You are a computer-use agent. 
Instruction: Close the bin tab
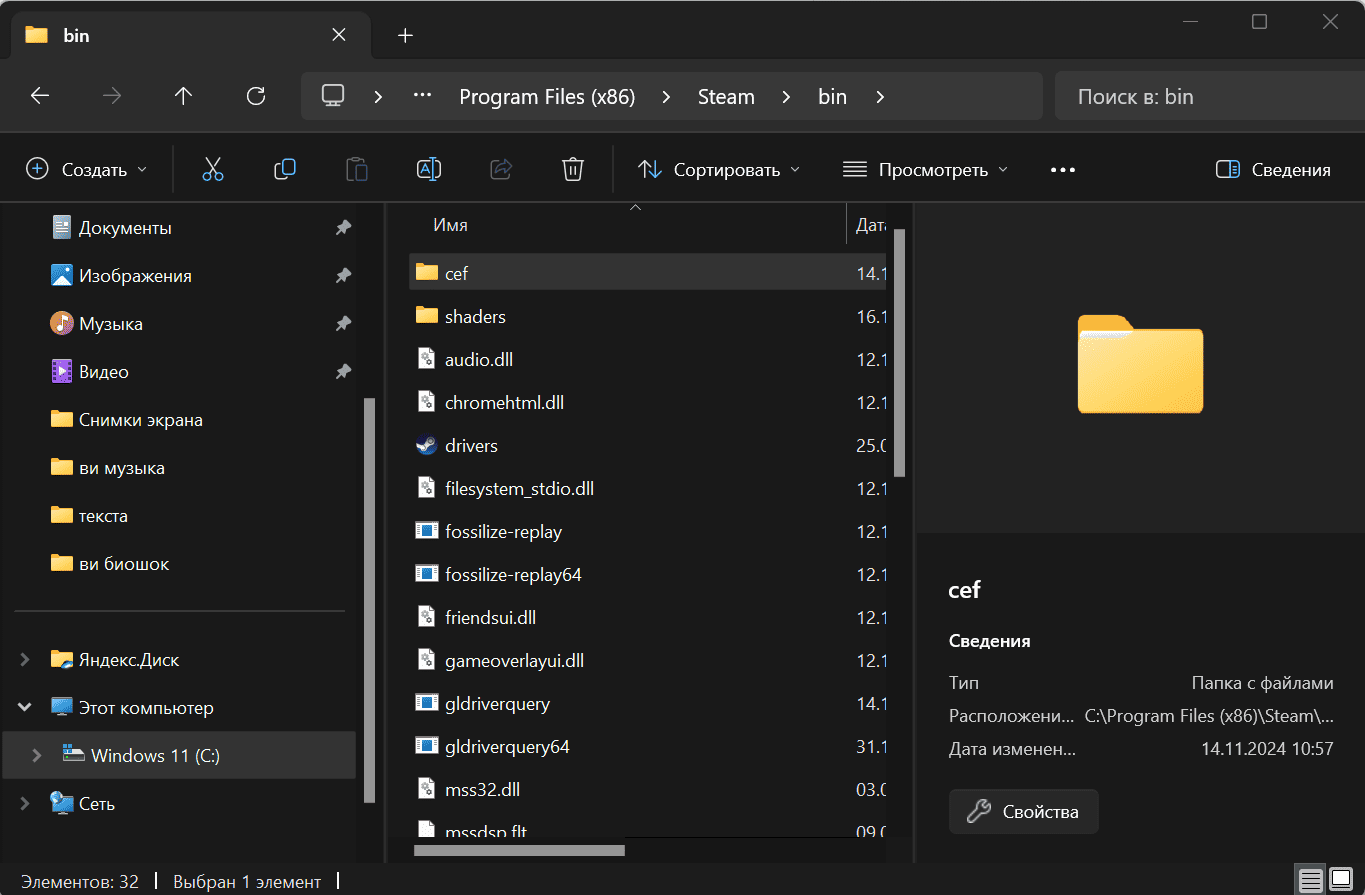coord(339,35)
